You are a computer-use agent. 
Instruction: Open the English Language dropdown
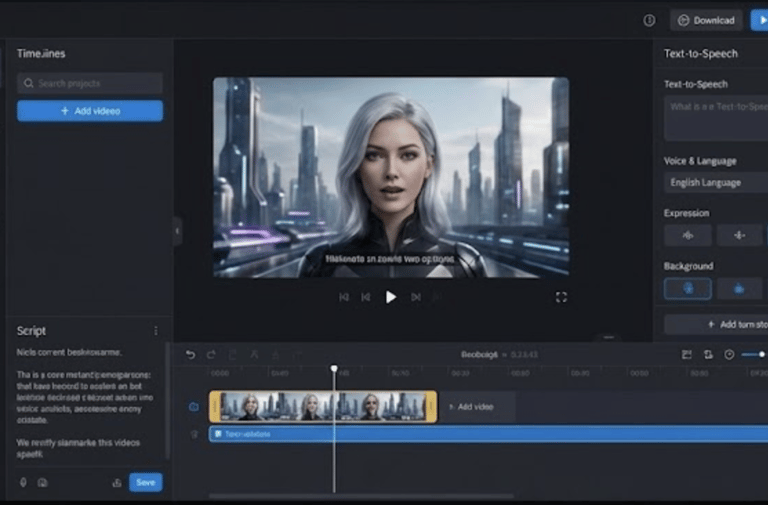point(716,183)
